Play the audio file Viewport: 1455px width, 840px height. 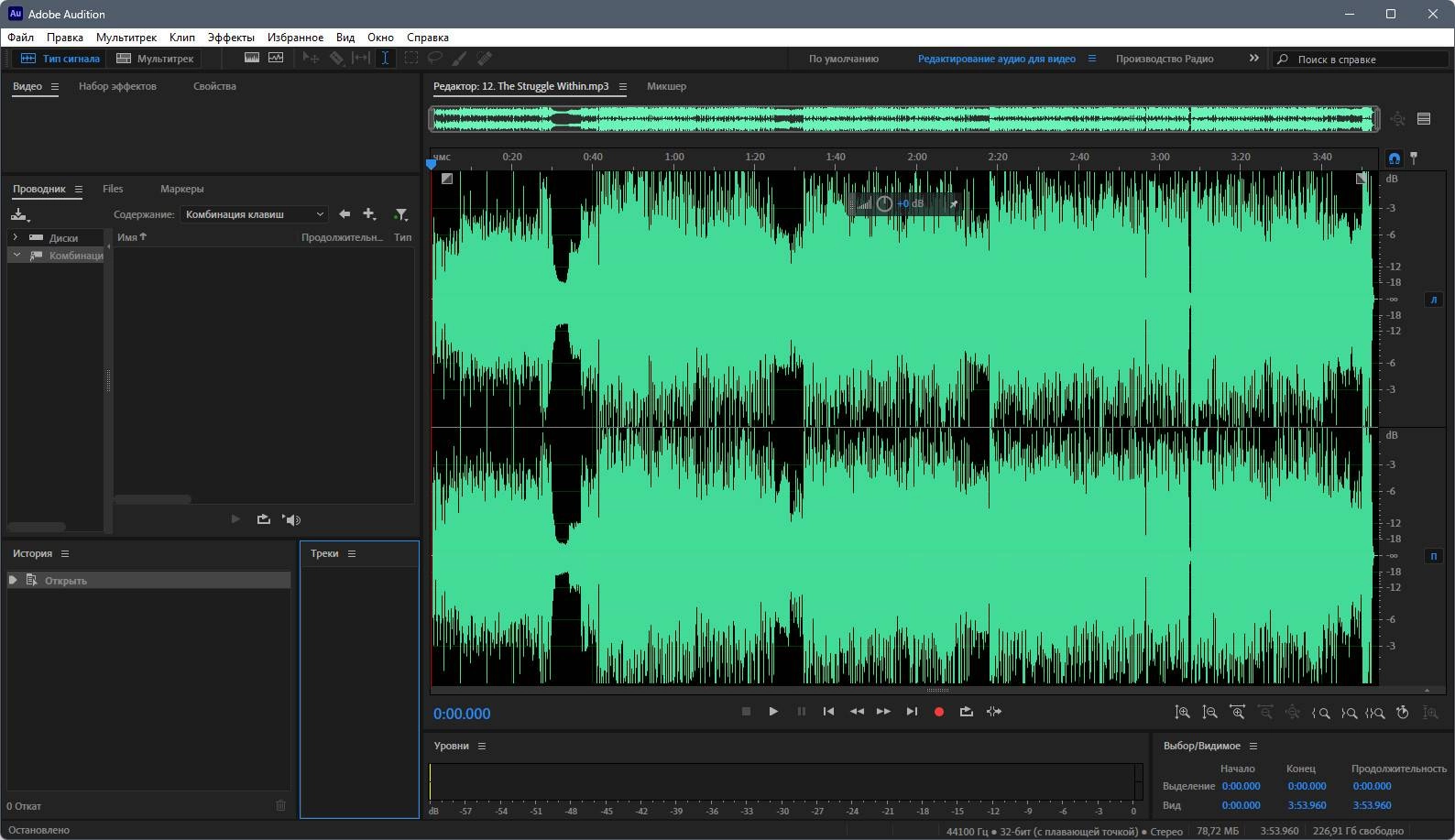[773, 711]
